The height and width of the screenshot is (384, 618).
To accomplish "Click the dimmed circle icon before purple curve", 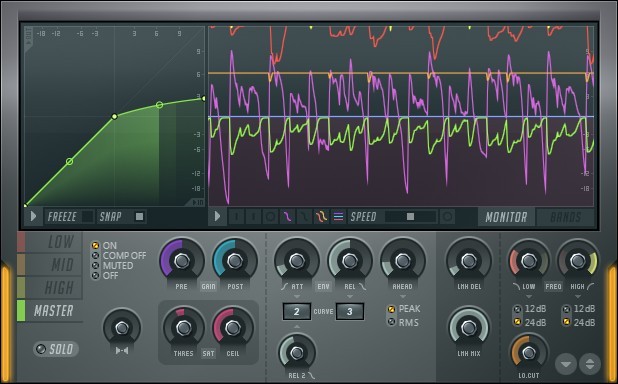I will coord(270,216).
